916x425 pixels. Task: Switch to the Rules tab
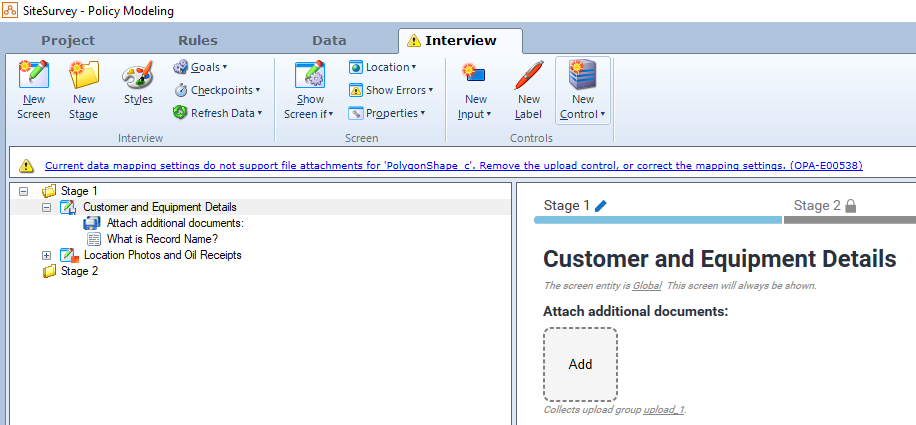(198, 41)
